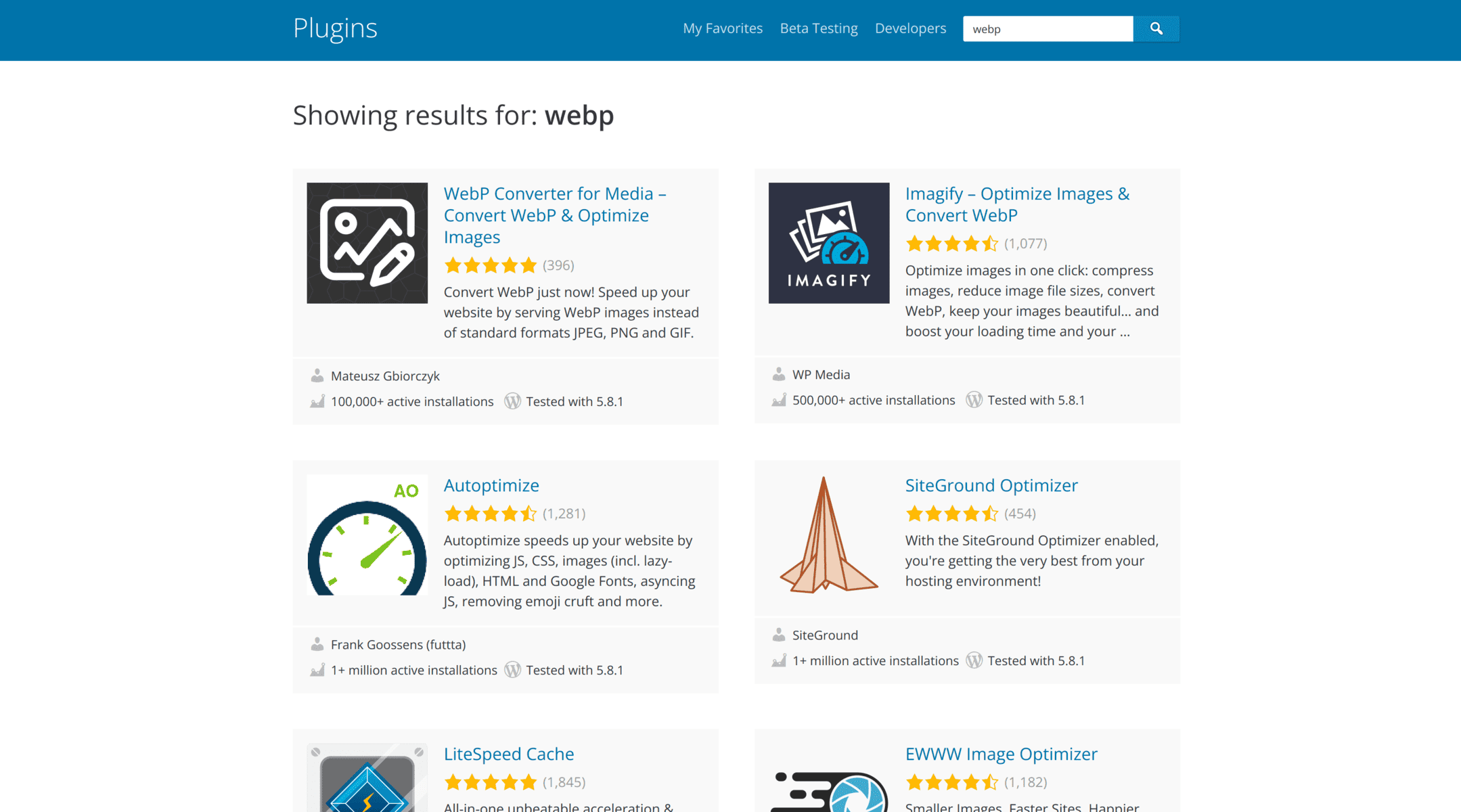Image resolution: width=1461 pixels, height=812 pixels.
Task: Open the Autoptimize speedometer icon
Action: click(367, 535)
